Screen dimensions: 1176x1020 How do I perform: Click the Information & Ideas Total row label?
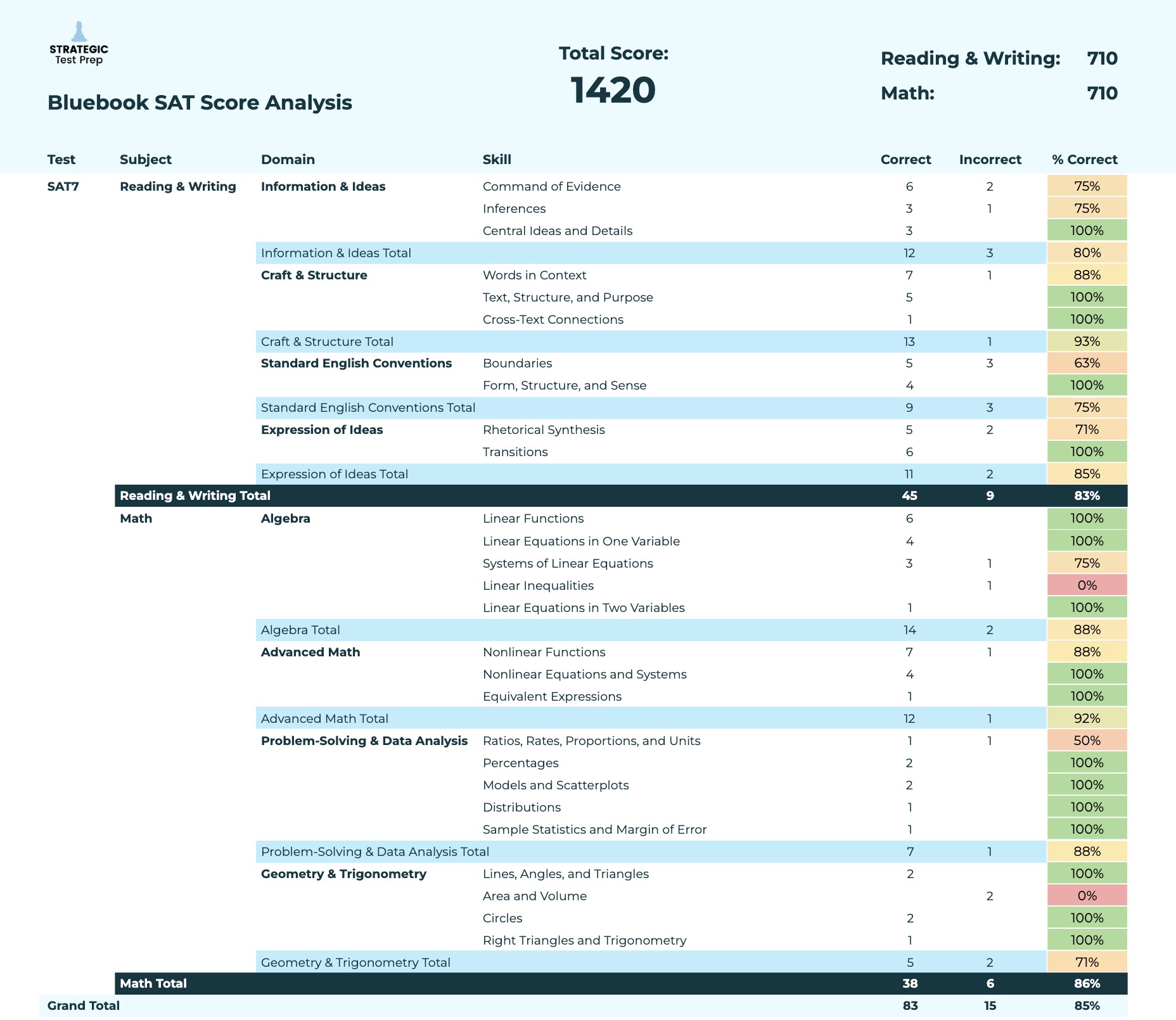pos(336,253)
